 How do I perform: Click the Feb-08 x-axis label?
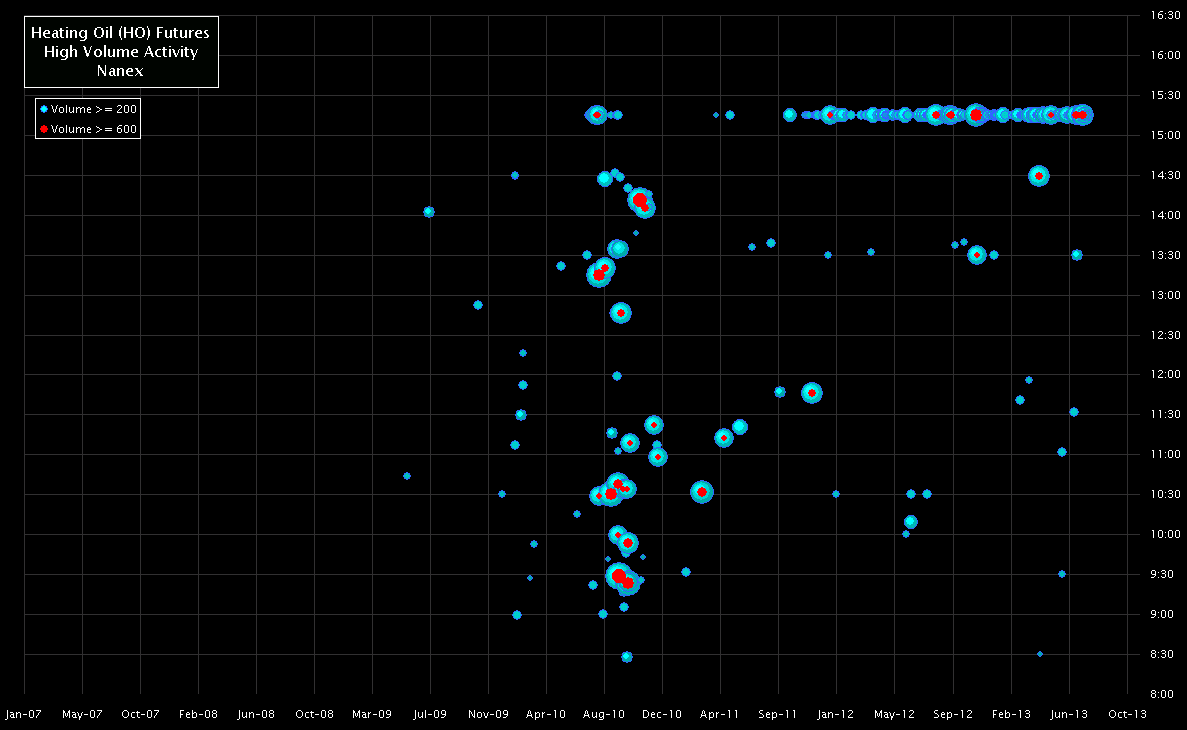[198, 714]
